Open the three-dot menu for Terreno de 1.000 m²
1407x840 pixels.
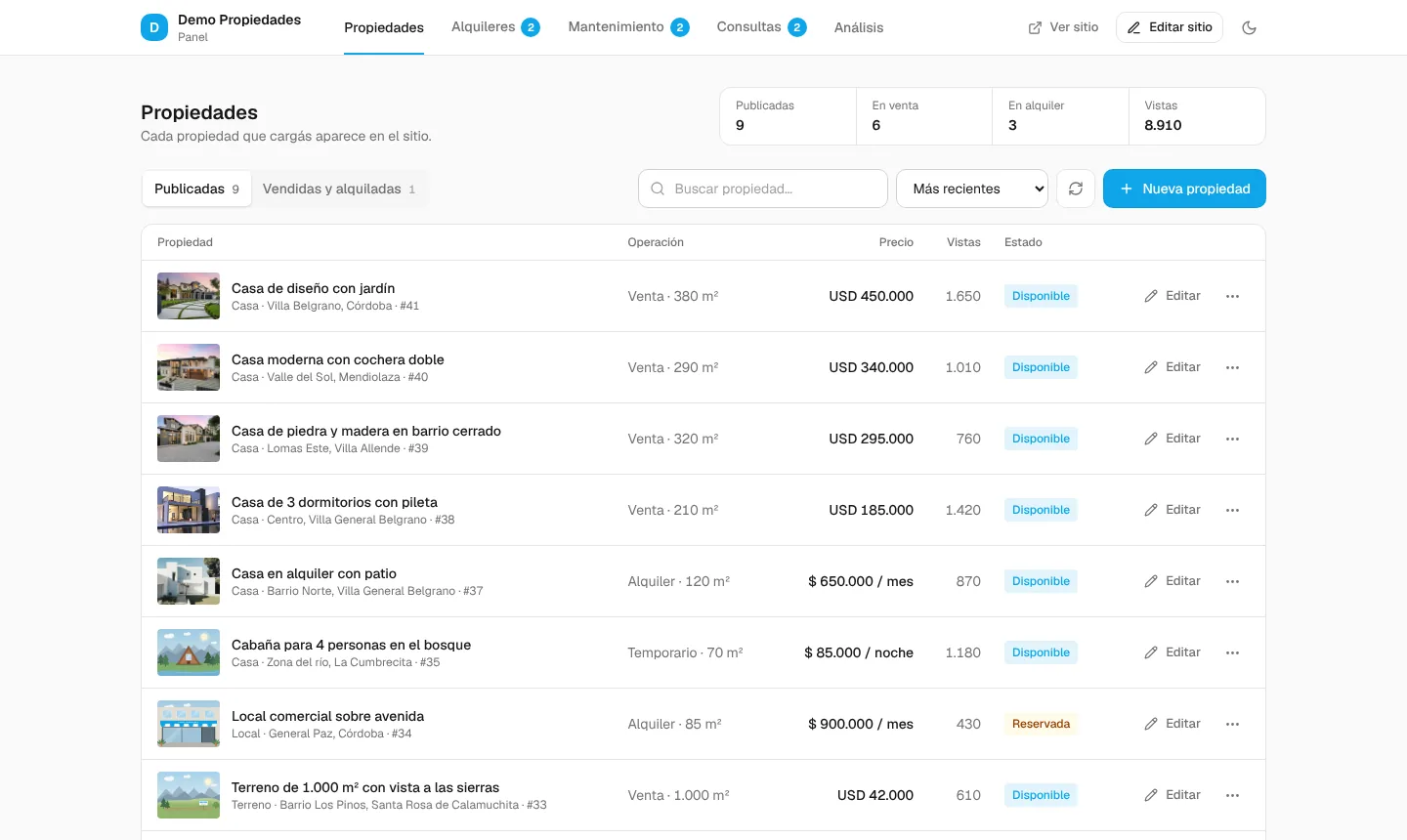point(1232,795)
